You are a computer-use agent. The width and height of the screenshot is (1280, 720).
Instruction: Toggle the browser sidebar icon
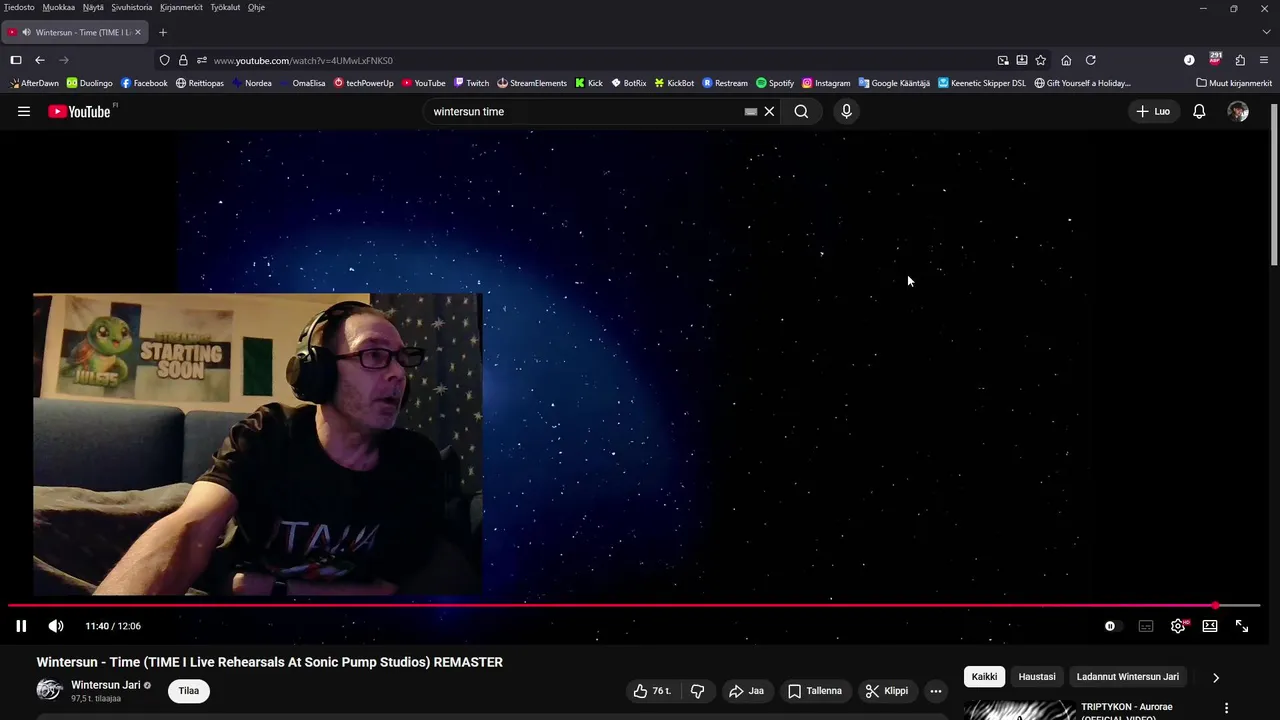(16, 60)
